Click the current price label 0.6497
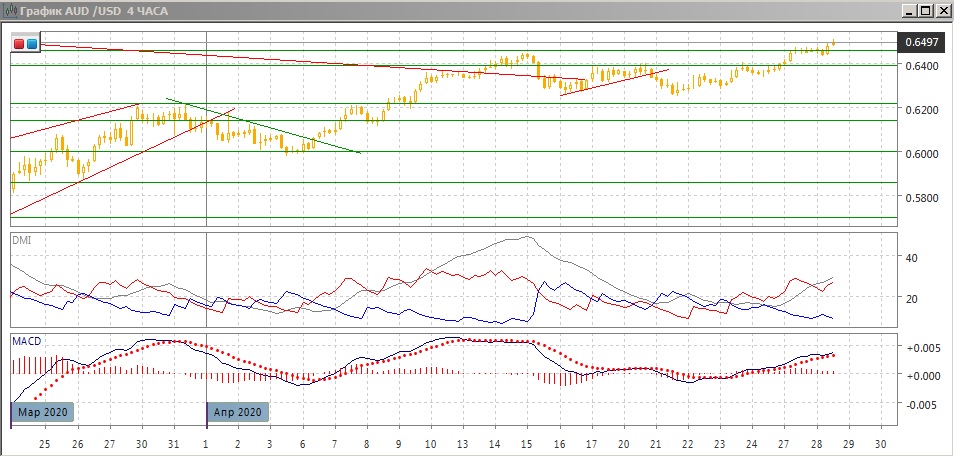 [920, 43]
